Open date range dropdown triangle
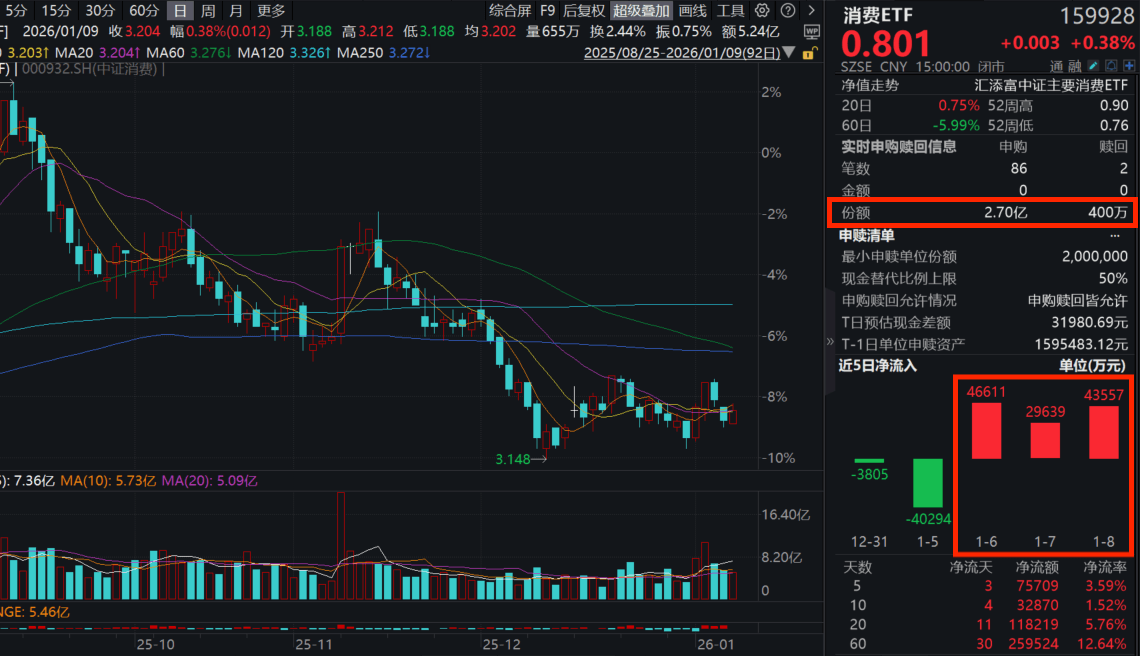Screen dimensions: 1140x656 (x=788, y=51)
